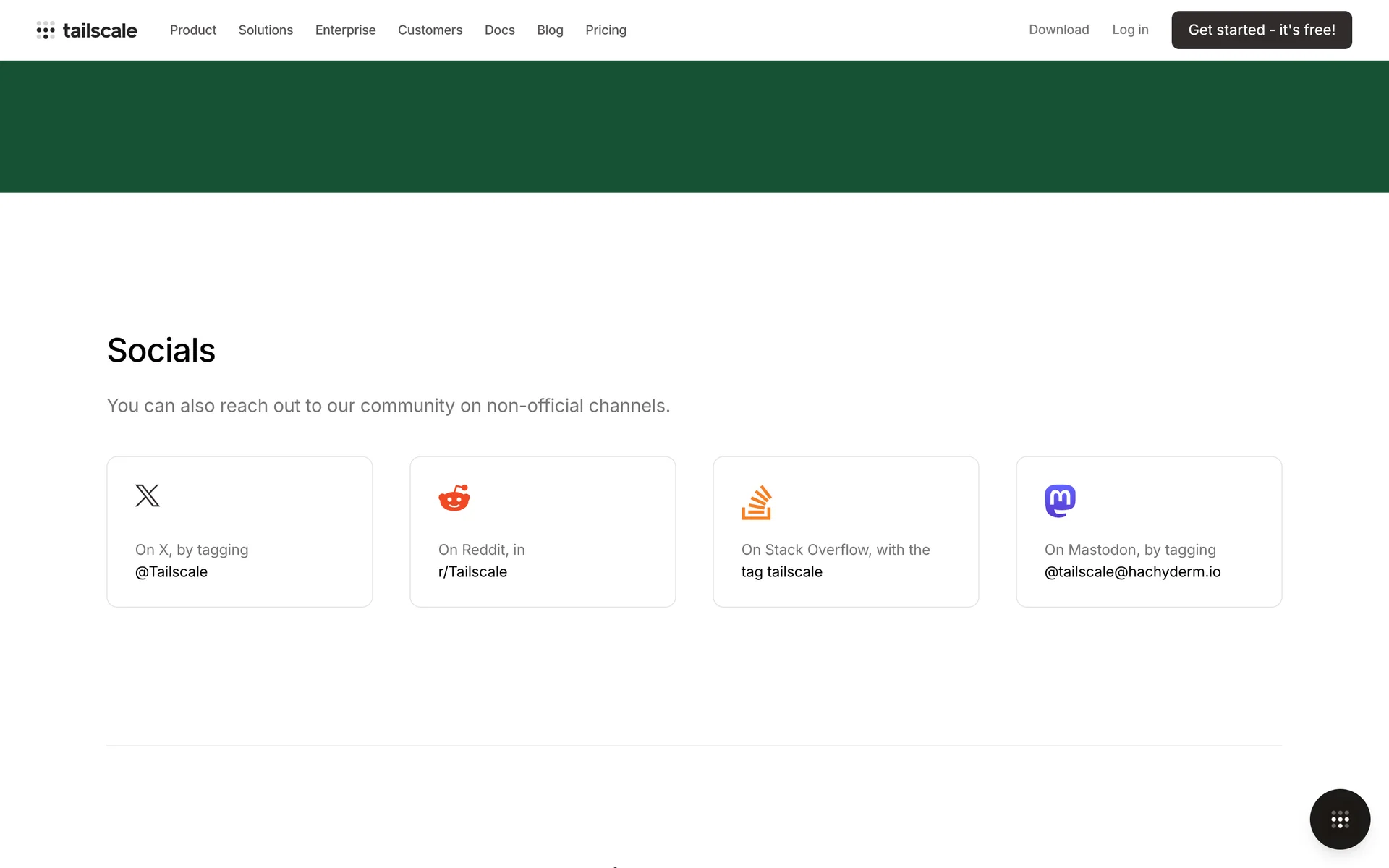Click the Mastodon icon
The height and width of the screenshot is (868, 1389).
click(x=1060, y=501)
